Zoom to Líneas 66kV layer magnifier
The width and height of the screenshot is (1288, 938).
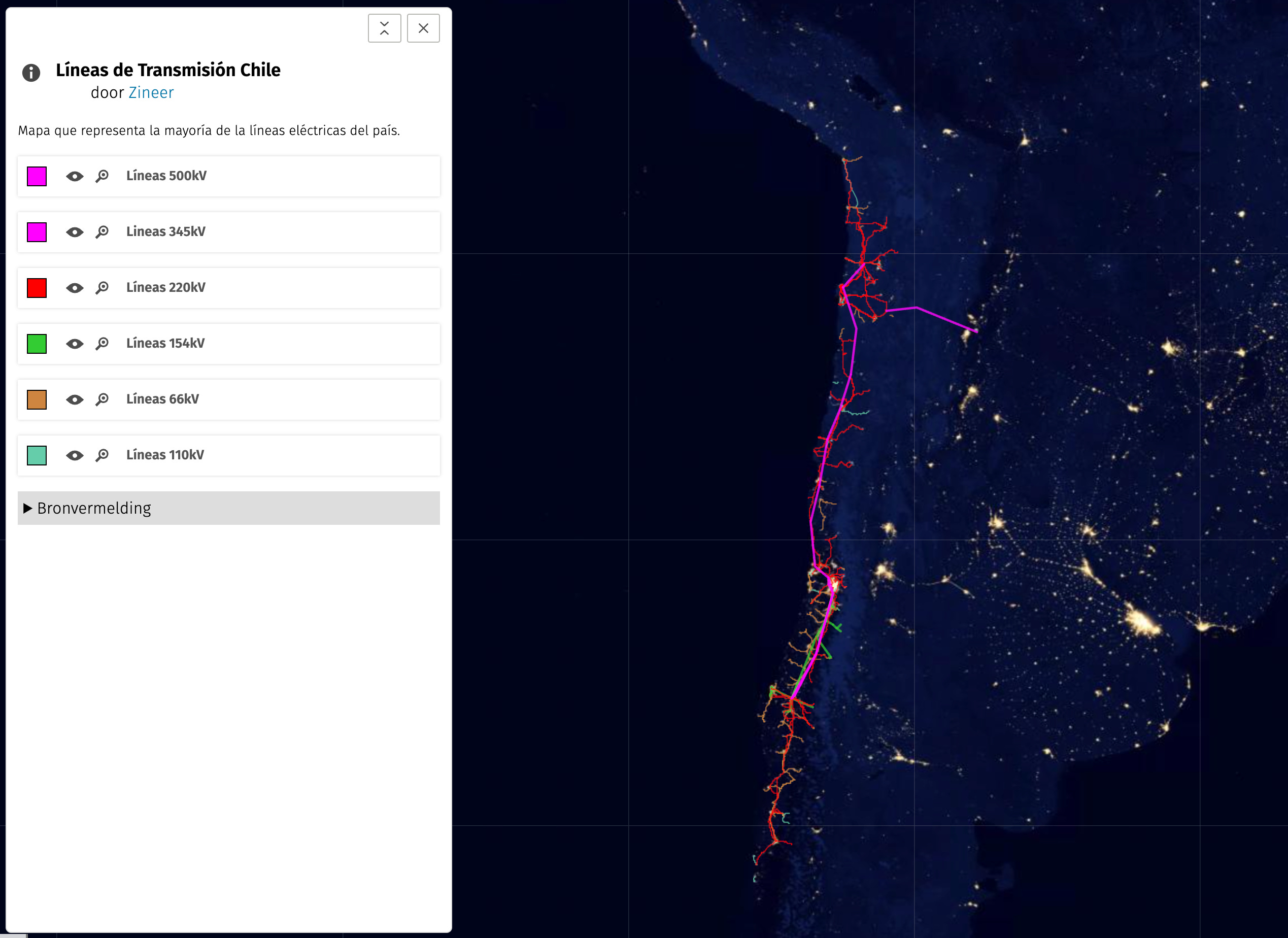(x=102, y=399)
